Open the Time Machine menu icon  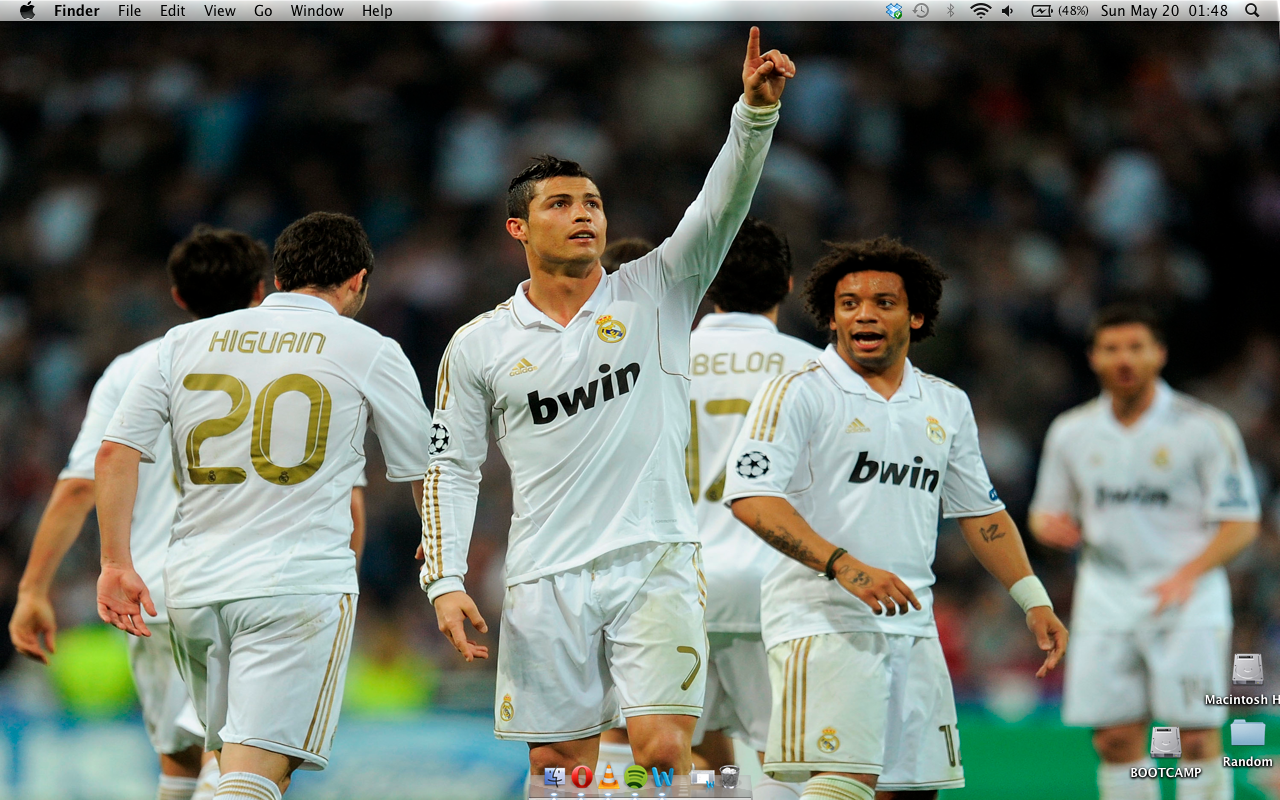tap(921, 10)
